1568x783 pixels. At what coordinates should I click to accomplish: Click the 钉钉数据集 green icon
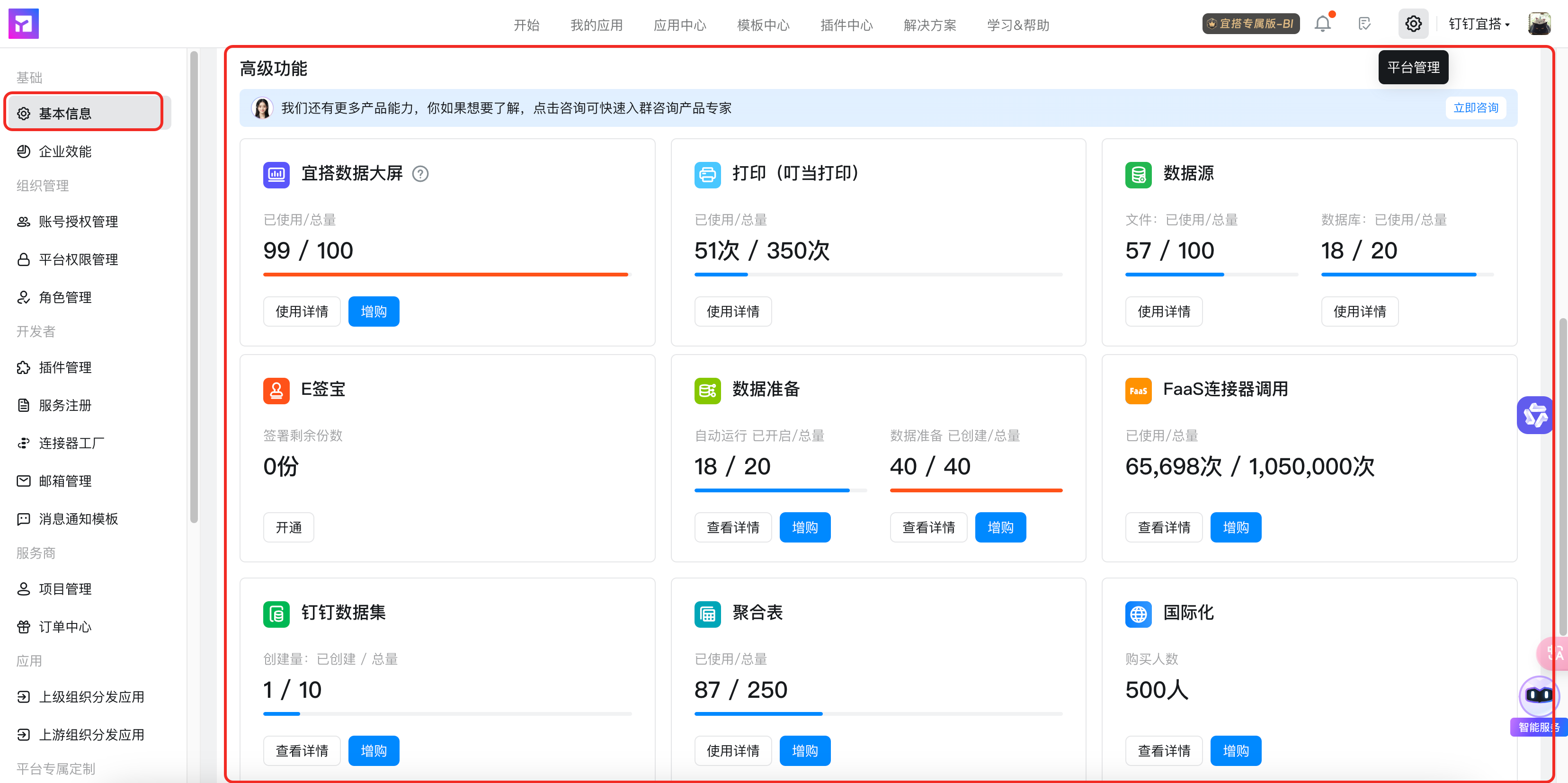[276, 614]
